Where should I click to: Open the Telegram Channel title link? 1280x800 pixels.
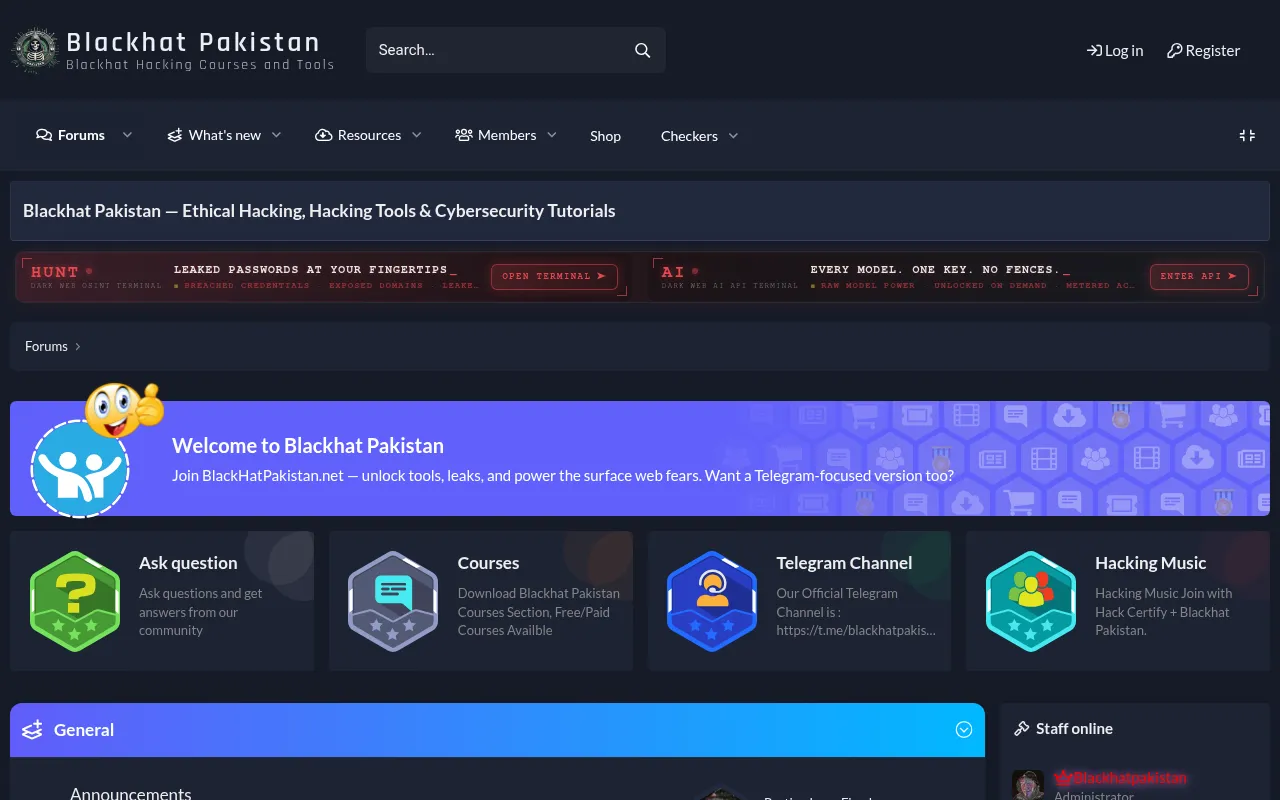pyautogui.click(x=844, y=563)
